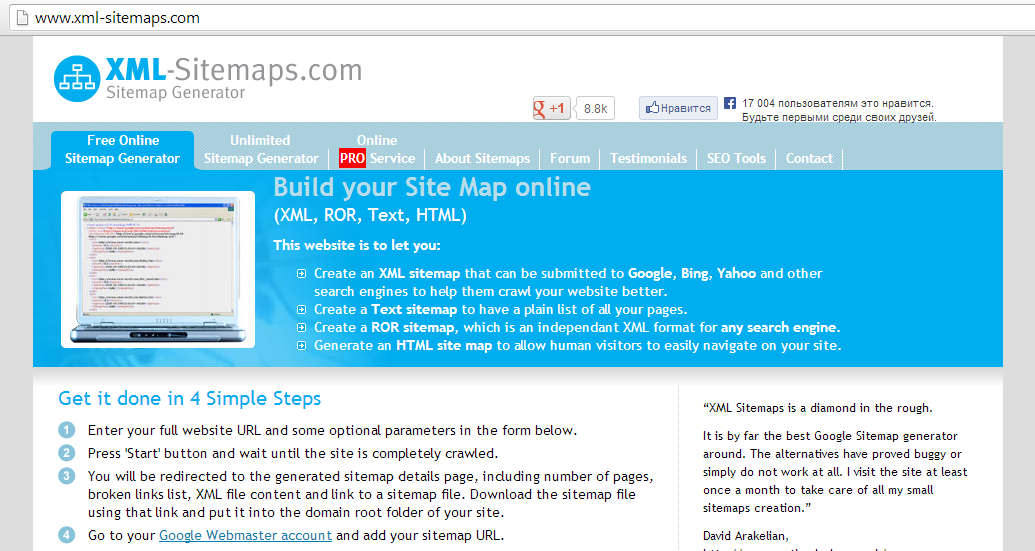This screenshot has width=1035, height=551.
Task: Click the Facebook Нравится like button
Action: click(x=678, y=108)
